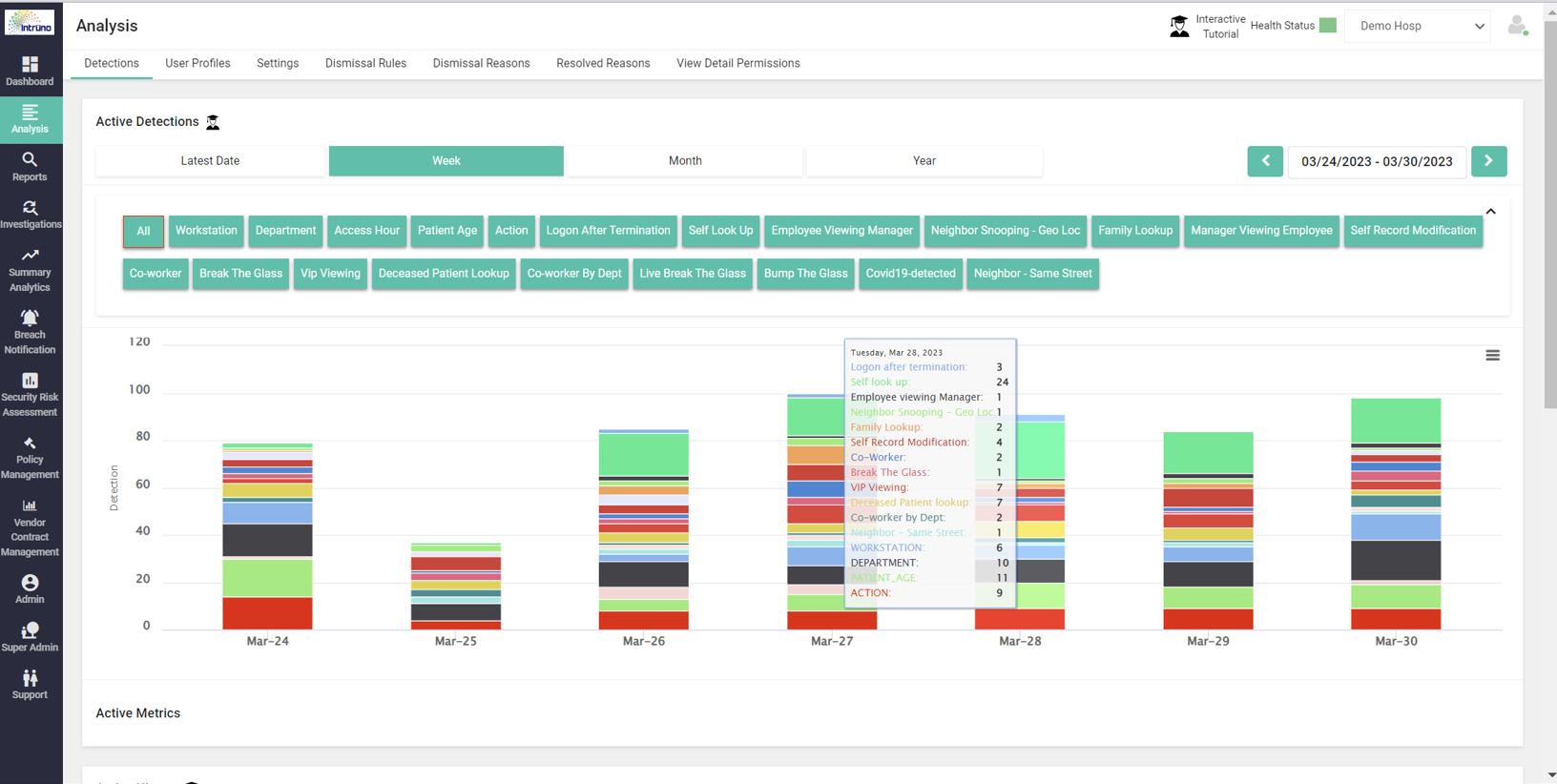Filter by Covid19-detected

910,274
